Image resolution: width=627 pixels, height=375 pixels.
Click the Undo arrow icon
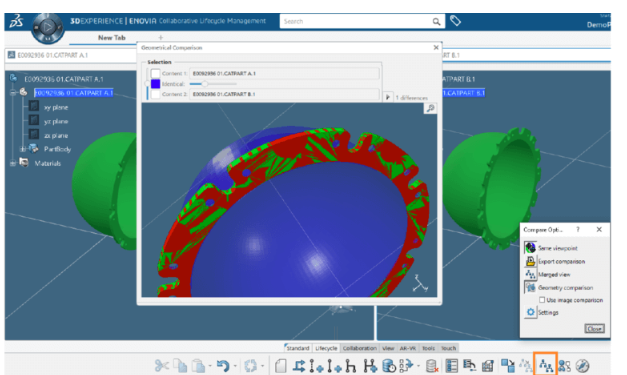(223, 365)
